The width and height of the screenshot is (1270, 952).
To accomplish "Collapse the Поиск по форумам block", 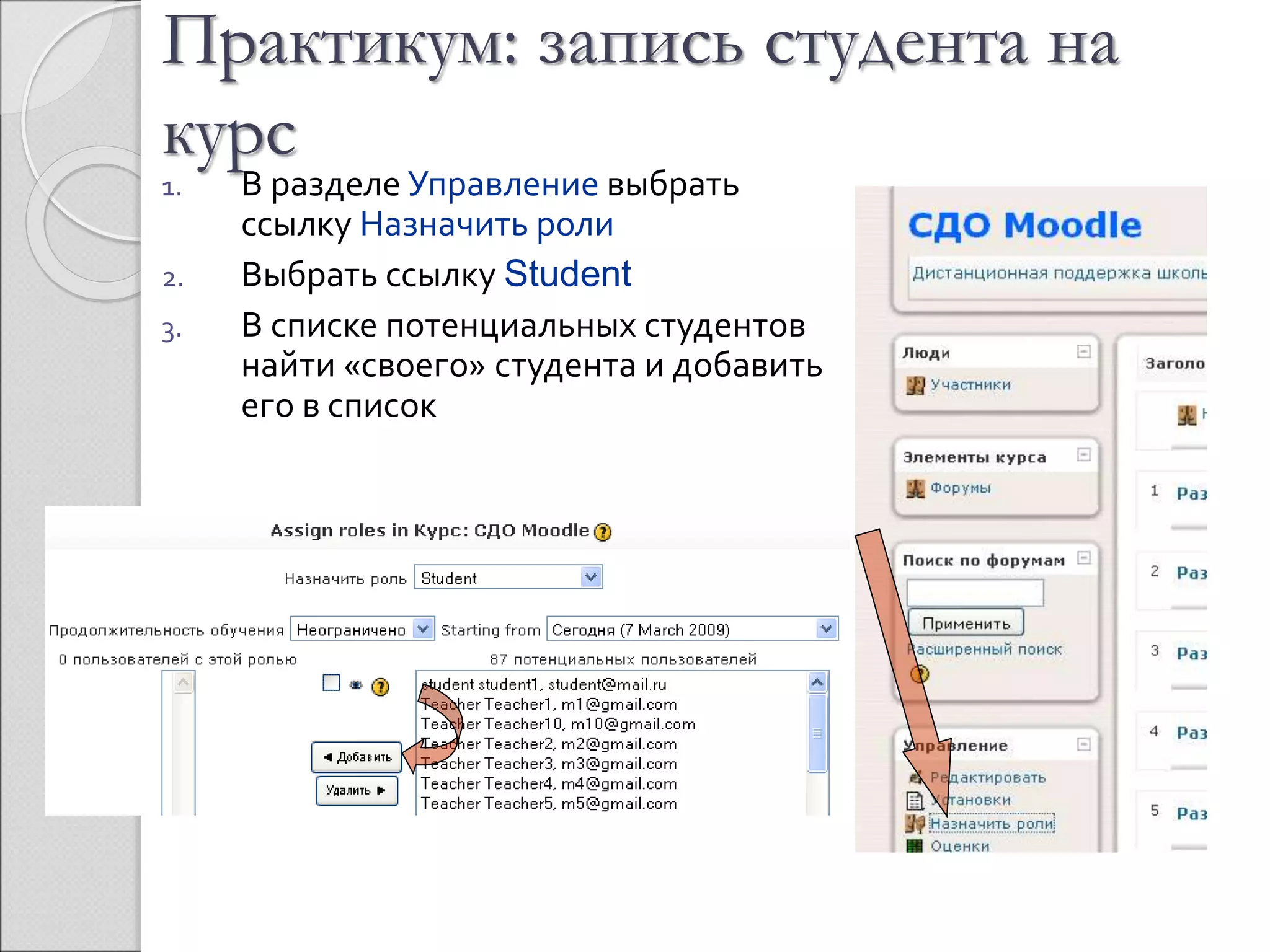I will pos(1083,558).
